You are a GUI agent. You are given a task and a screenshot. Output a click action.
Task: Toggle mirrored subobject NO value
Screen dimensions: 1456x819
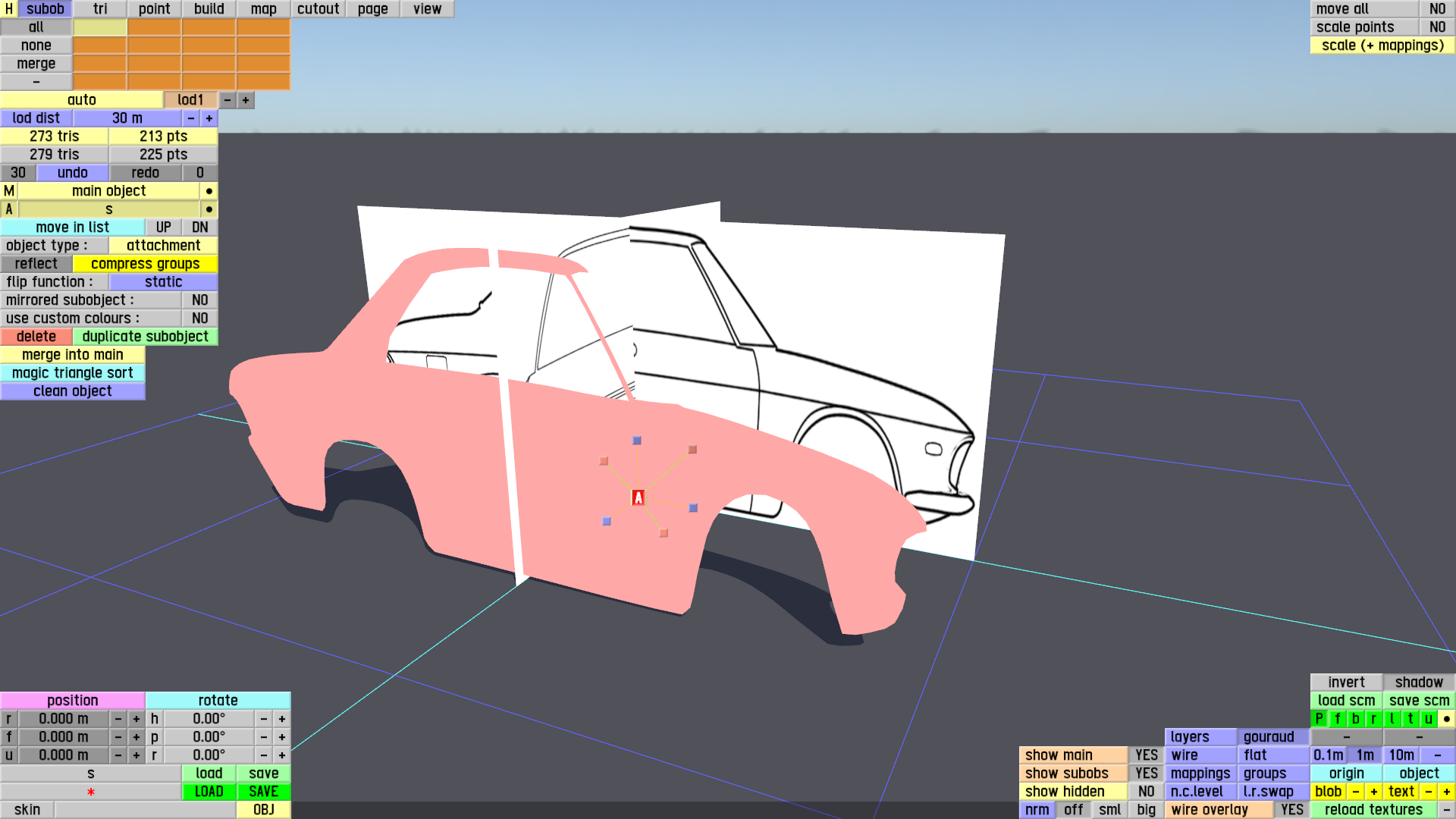tap(199, 300)
